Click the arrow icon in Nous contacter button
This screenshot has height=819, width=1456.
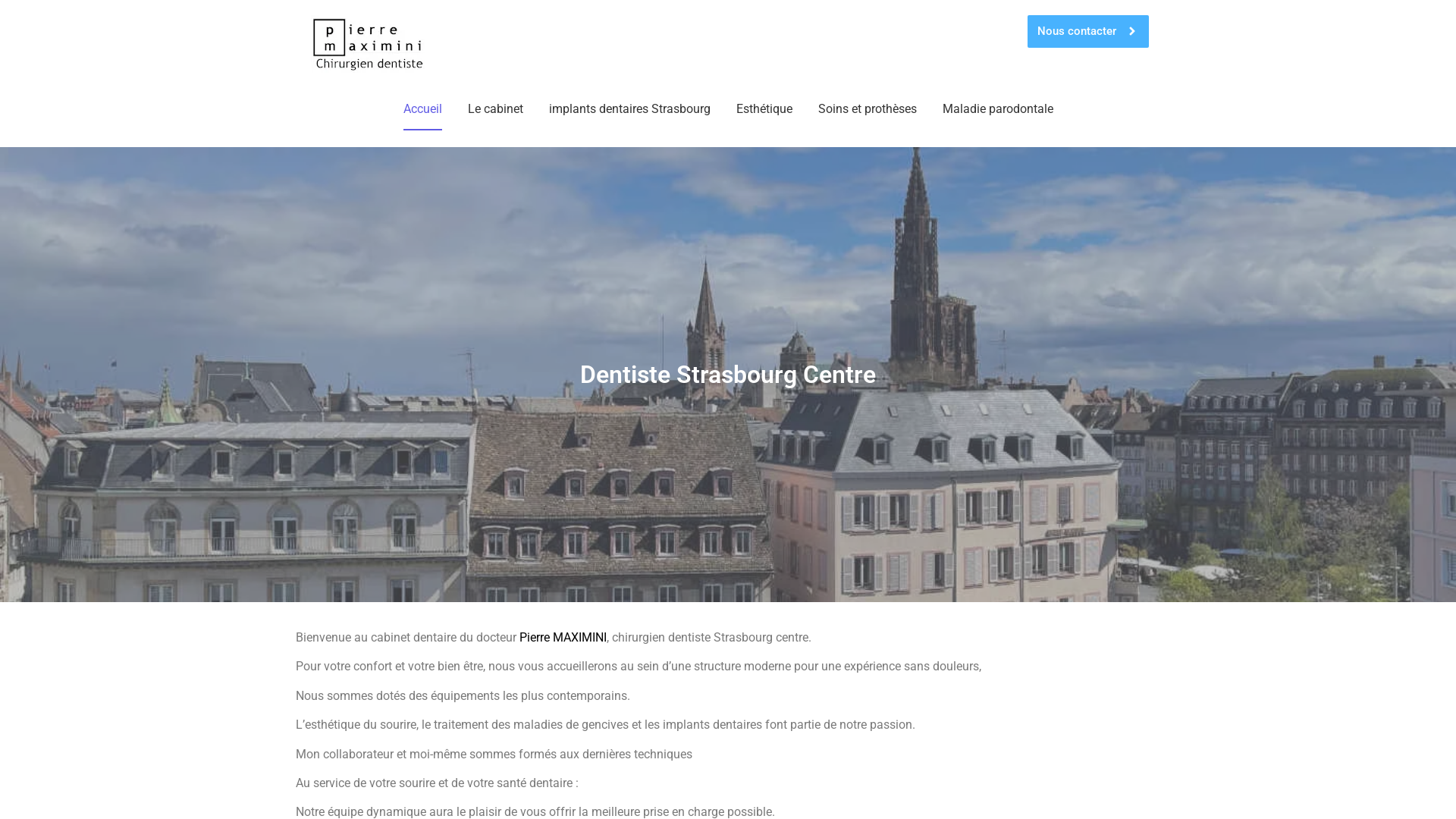click(x=1133, y=31)
